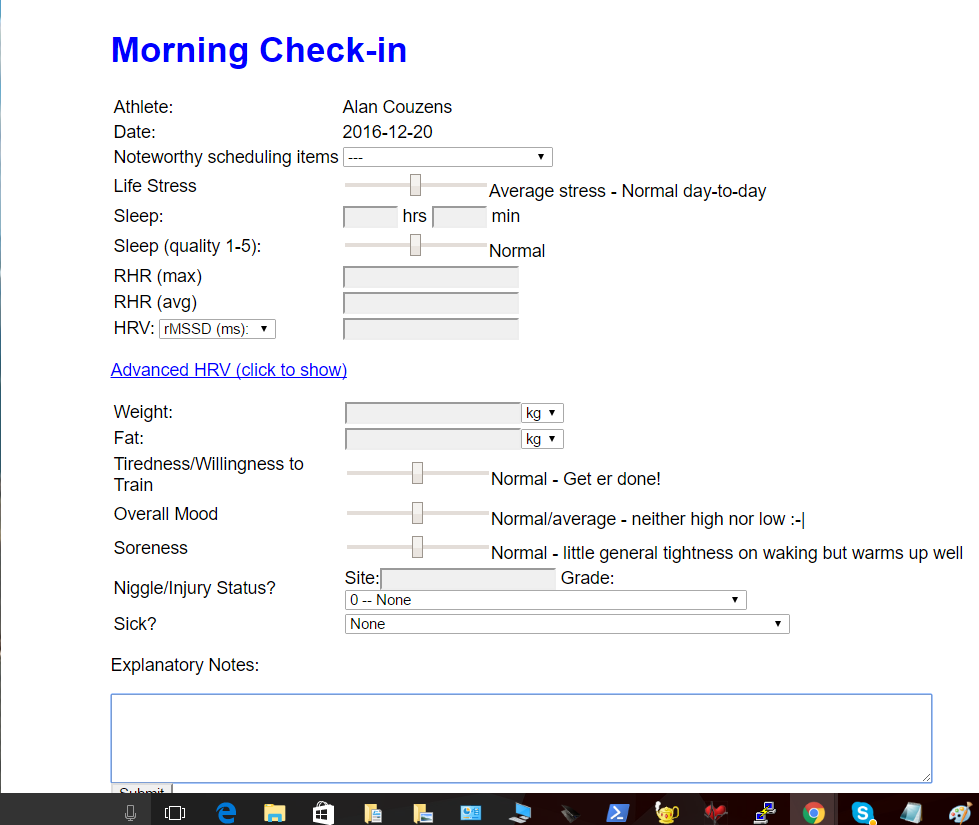Screen dimensions: 979x825
Task: Open the injury Grade dropdown showing 0 -- None
Action: tap(546, 600)
